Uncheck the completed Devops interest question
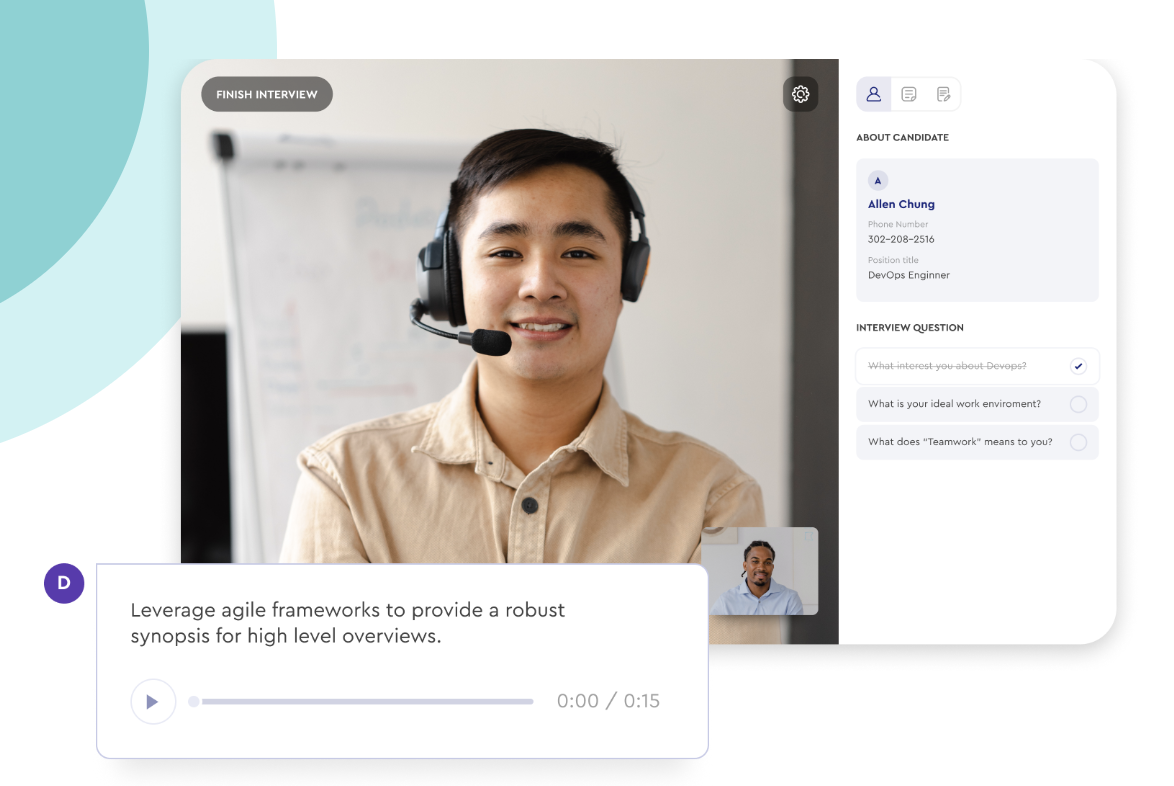 point(1077,366)
